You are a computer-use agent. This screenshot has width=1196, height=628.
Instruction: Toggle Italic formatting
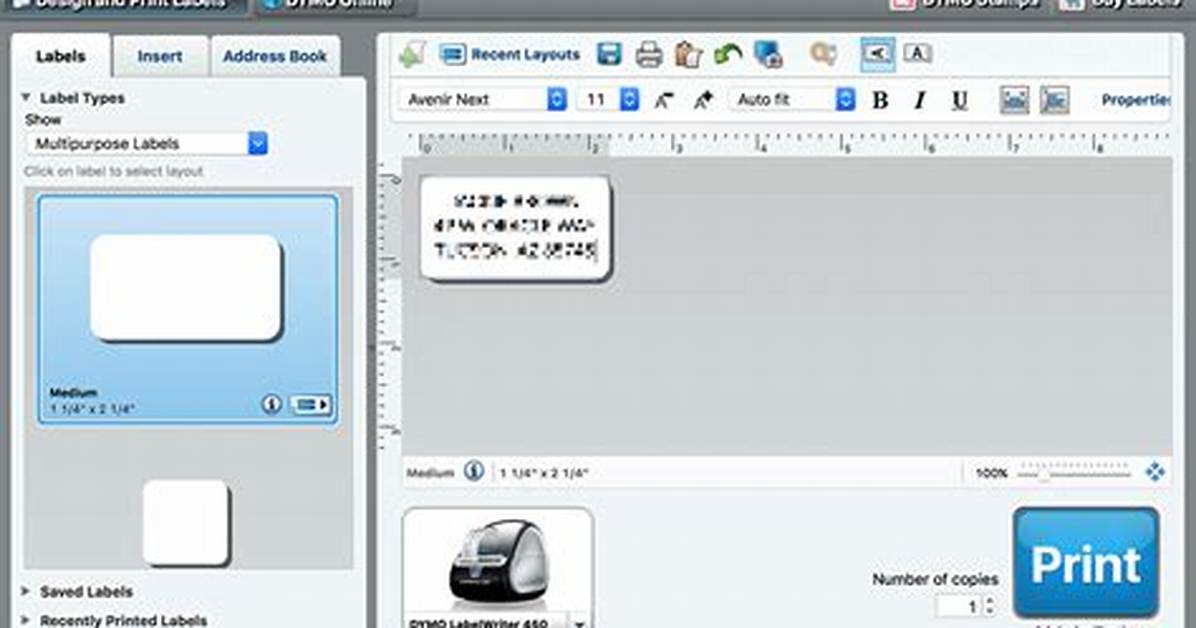click(x=920, y=100)
